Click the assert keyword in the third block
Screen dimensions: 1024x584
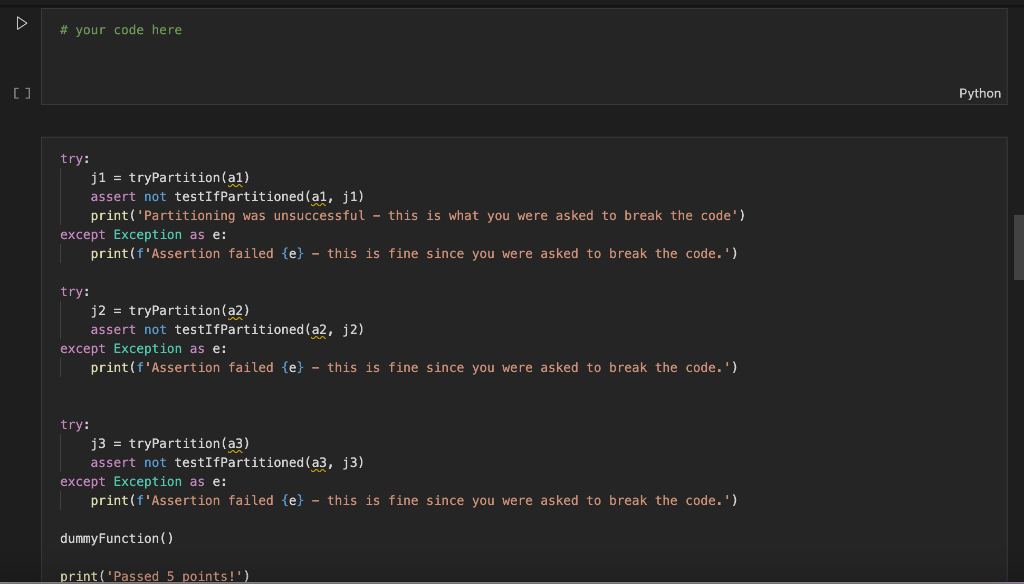point(112,462)
